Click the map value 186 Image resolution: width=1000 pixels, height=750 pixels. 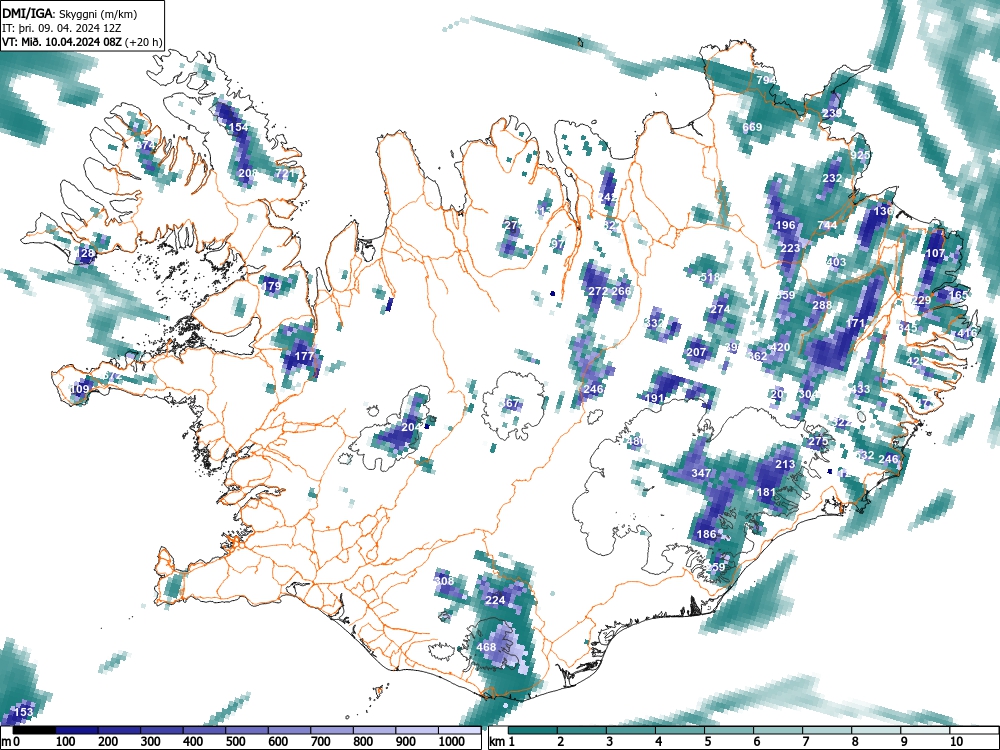coord(707,534)
